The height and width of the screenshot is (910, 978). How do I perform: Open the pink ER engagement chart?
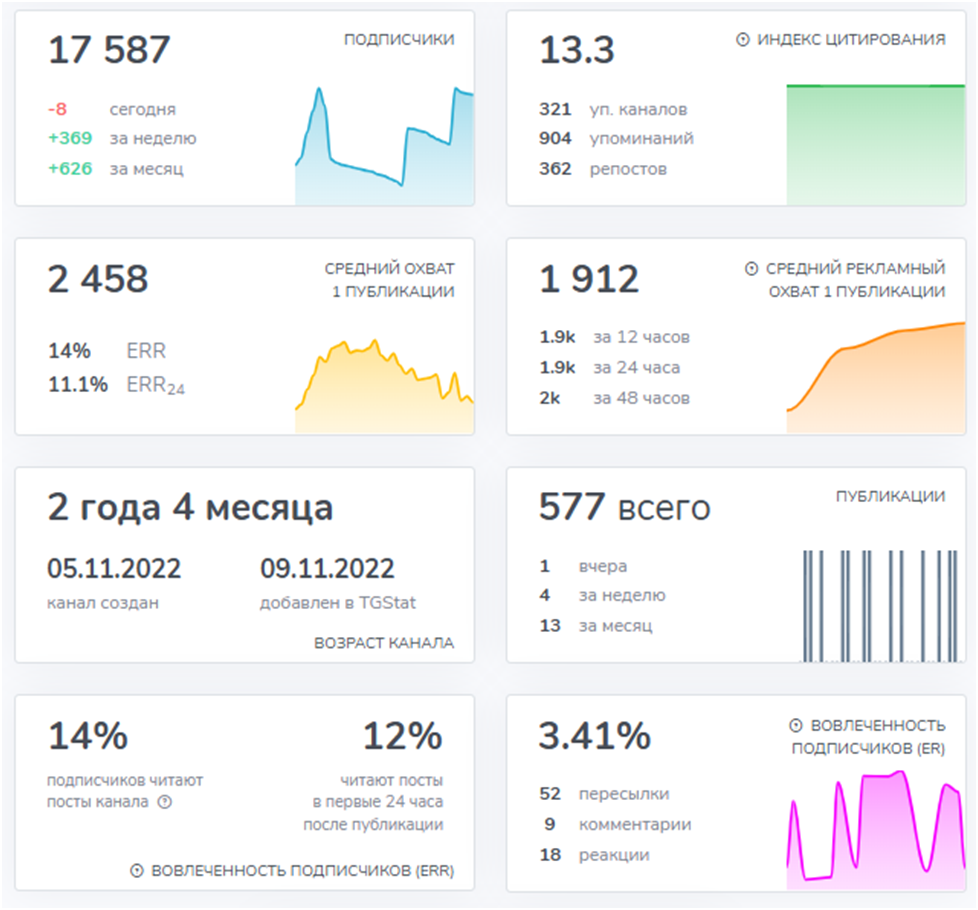[875, 828]
